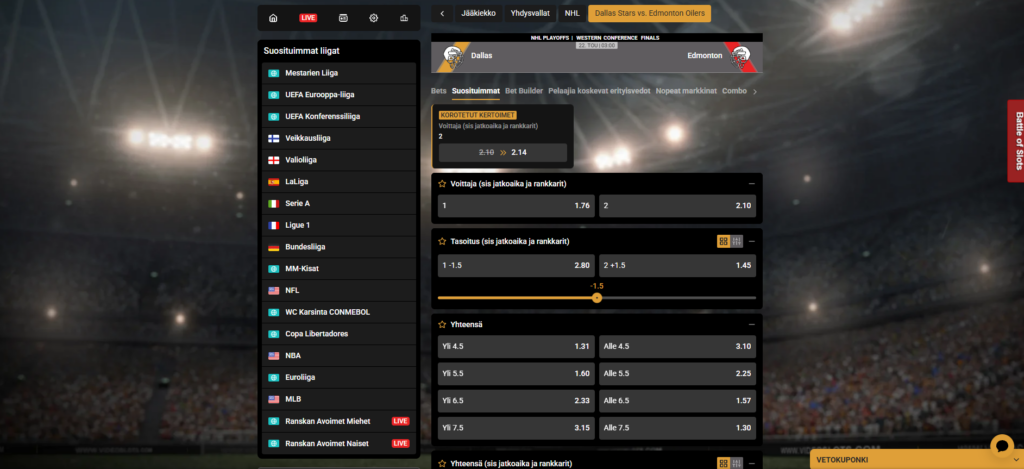This screenshot has width=1024, height=469.
Task: Open Veikkausliiga league
Action: point(339,138)
